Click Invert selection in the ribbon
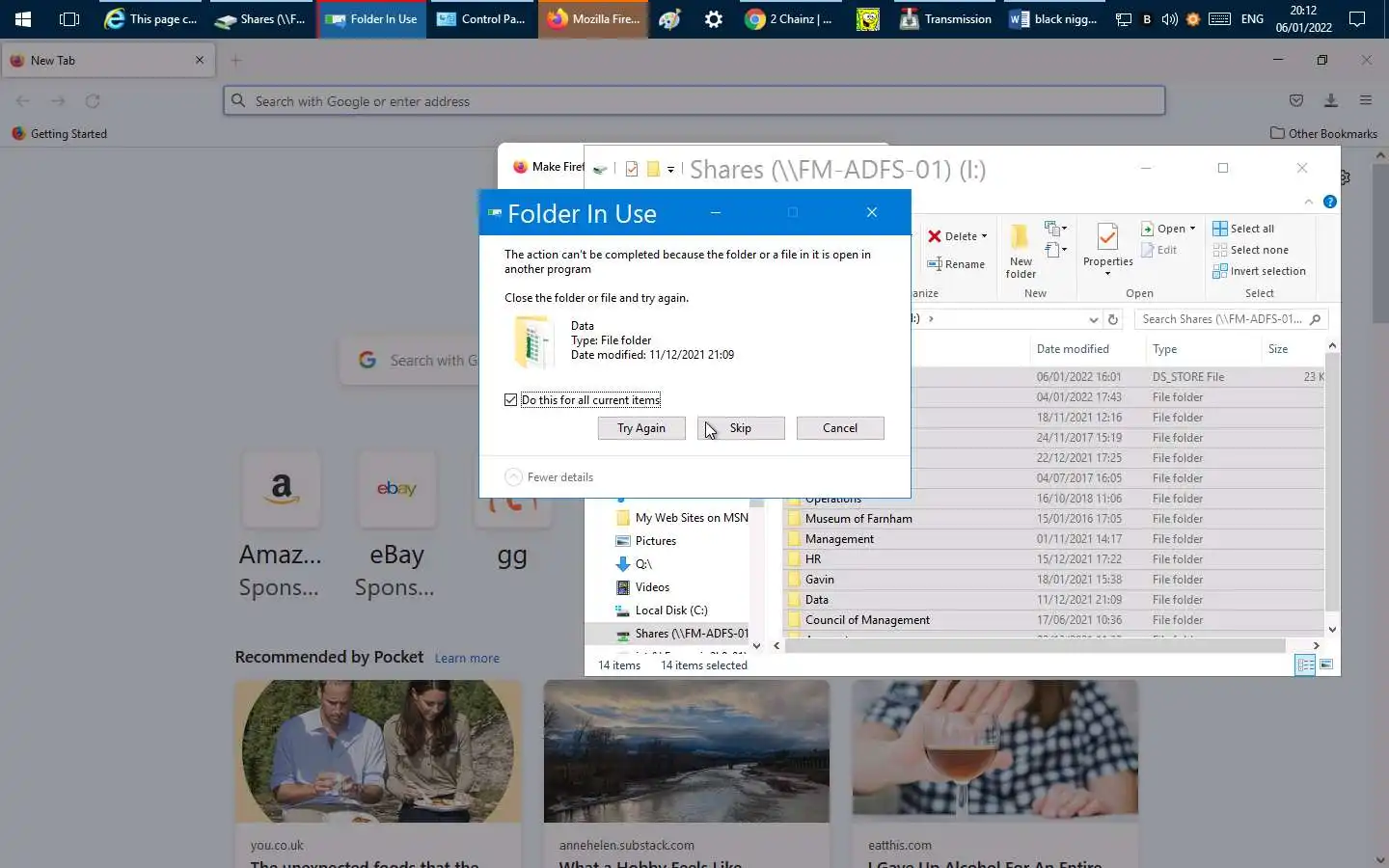 tap(1259, 271)
